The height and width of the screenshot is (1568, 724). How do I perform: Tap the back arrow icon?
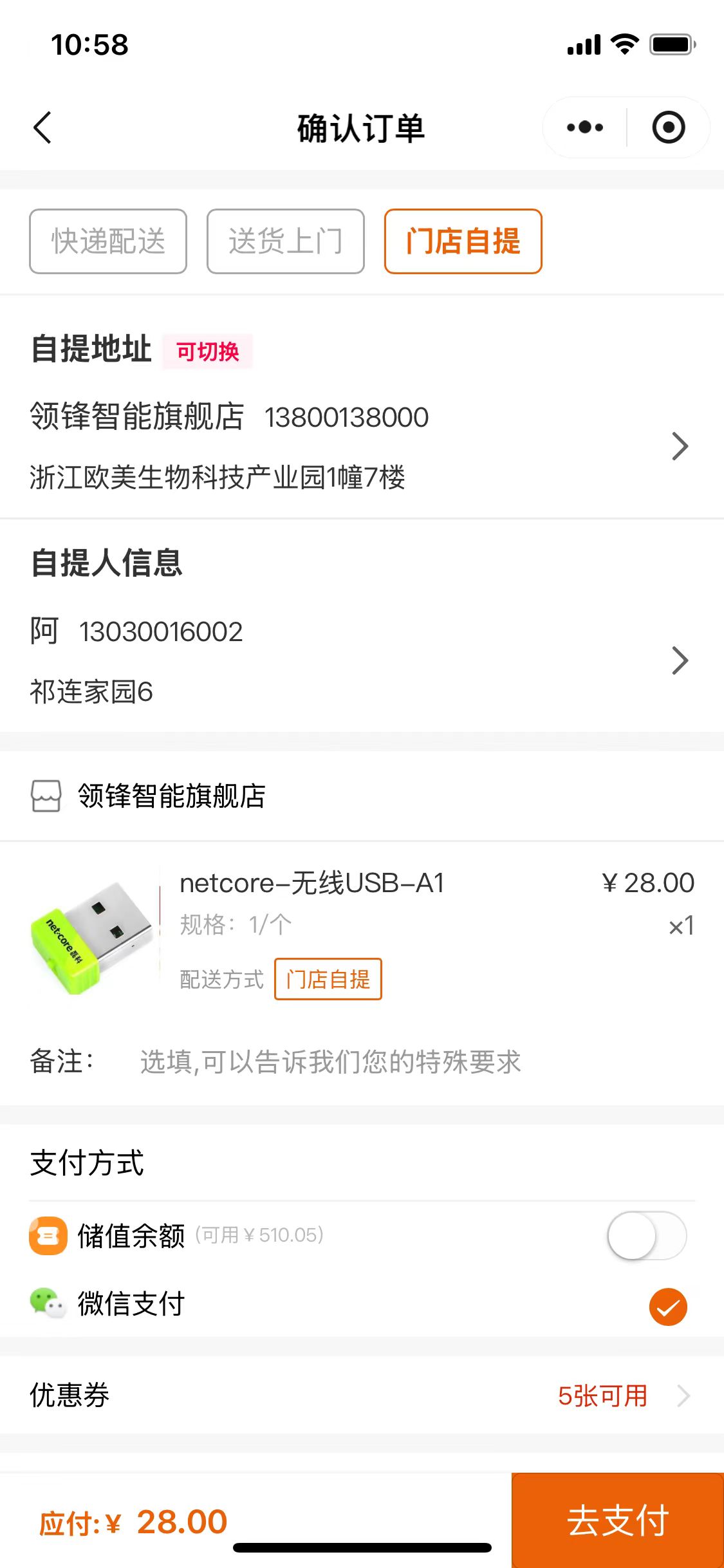pos(42,127)
